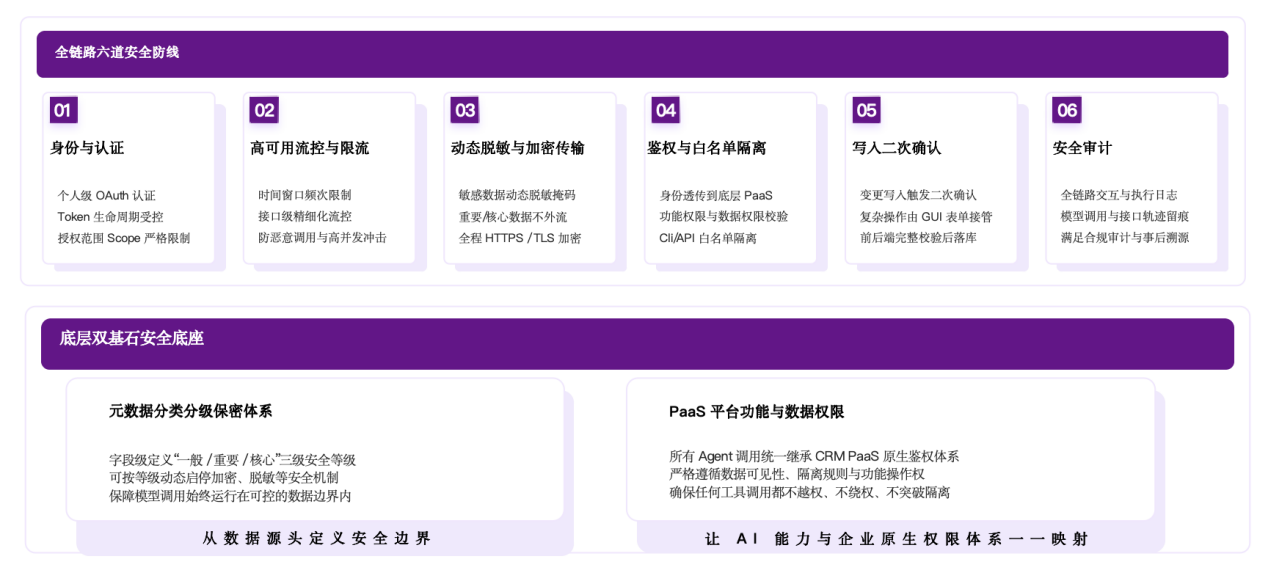Screen dimensions: 1268x581
Task: Click the 06 number badge
Action: pyautogui.click(x=1067, y=110)
